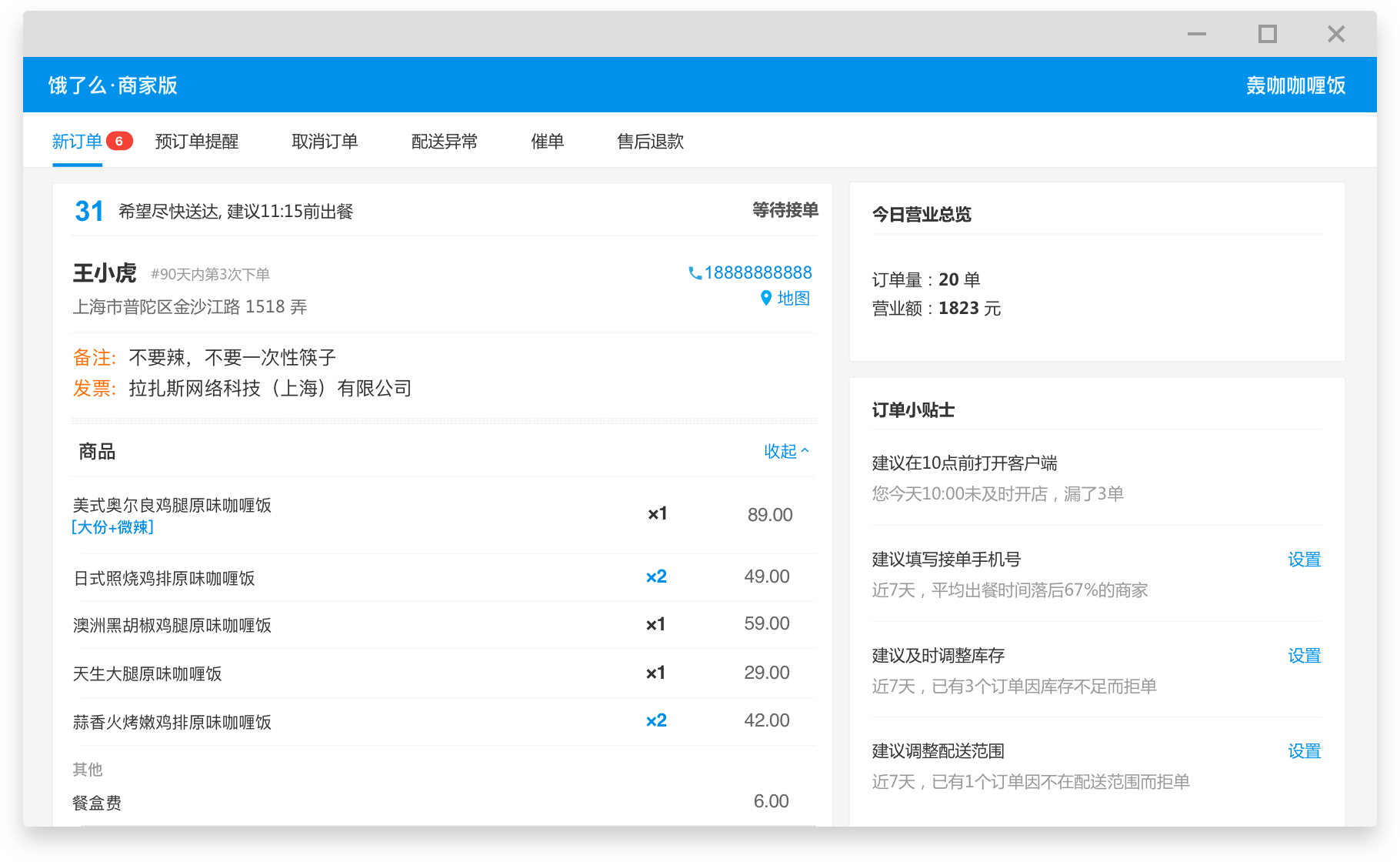Open 设置 for 建议及时调整库存

(x=1305, y=655)
